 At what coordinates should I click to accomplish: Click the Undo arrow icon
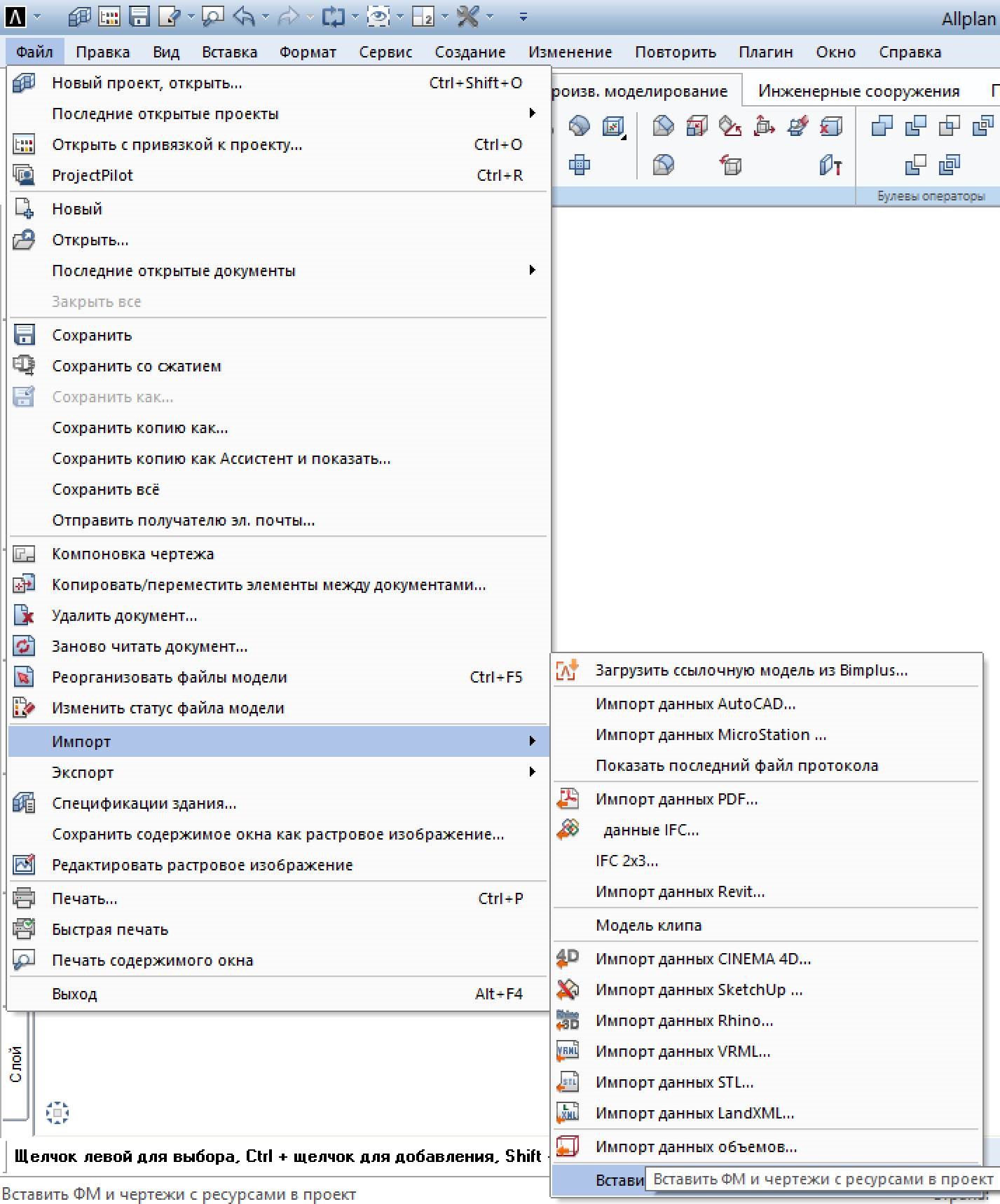tap(243, 16)
